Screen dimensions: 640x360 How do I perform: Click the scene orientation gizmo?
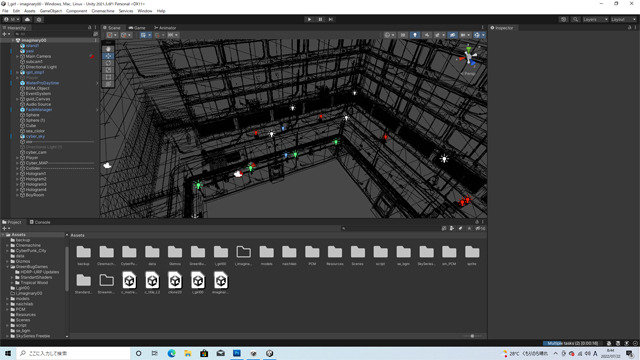pyautogui.click(x=469, y=58)
